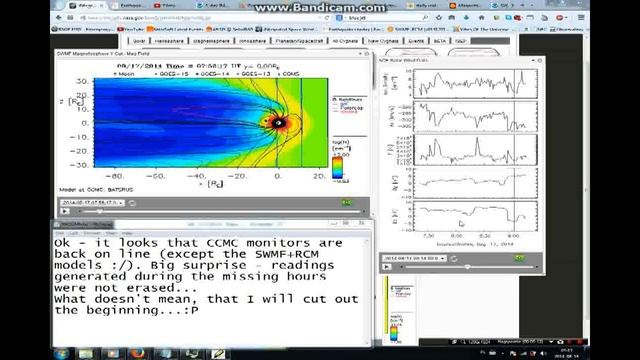640x360 pixels.
Task: Open the Ionosphere category tab
Action: pyautogui.click(x=252, y=41)
